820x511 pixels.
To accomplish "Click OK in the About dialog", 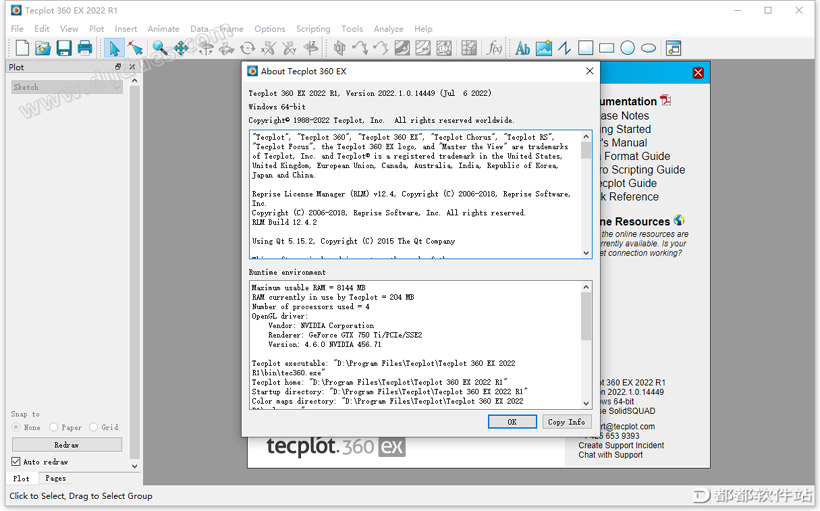I will pyautogui.click(x=512, y=422).
